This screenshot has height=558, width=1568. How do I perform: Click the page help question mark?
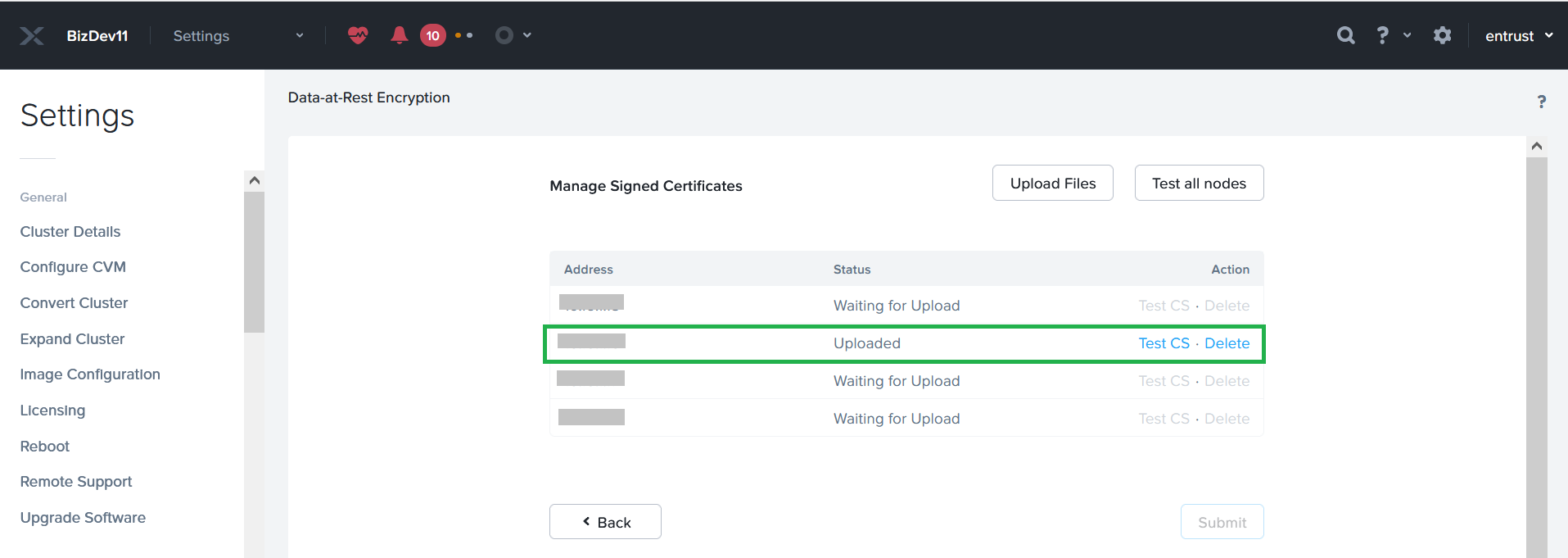(x=1542, y=102)
